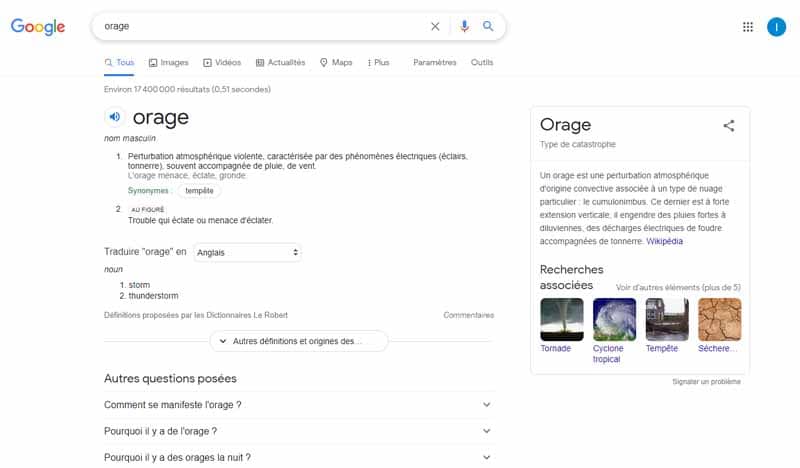This screenshot has height=468, width=800.
Task: Click the Cyclone tropical text link
Action: coord(608,354)
